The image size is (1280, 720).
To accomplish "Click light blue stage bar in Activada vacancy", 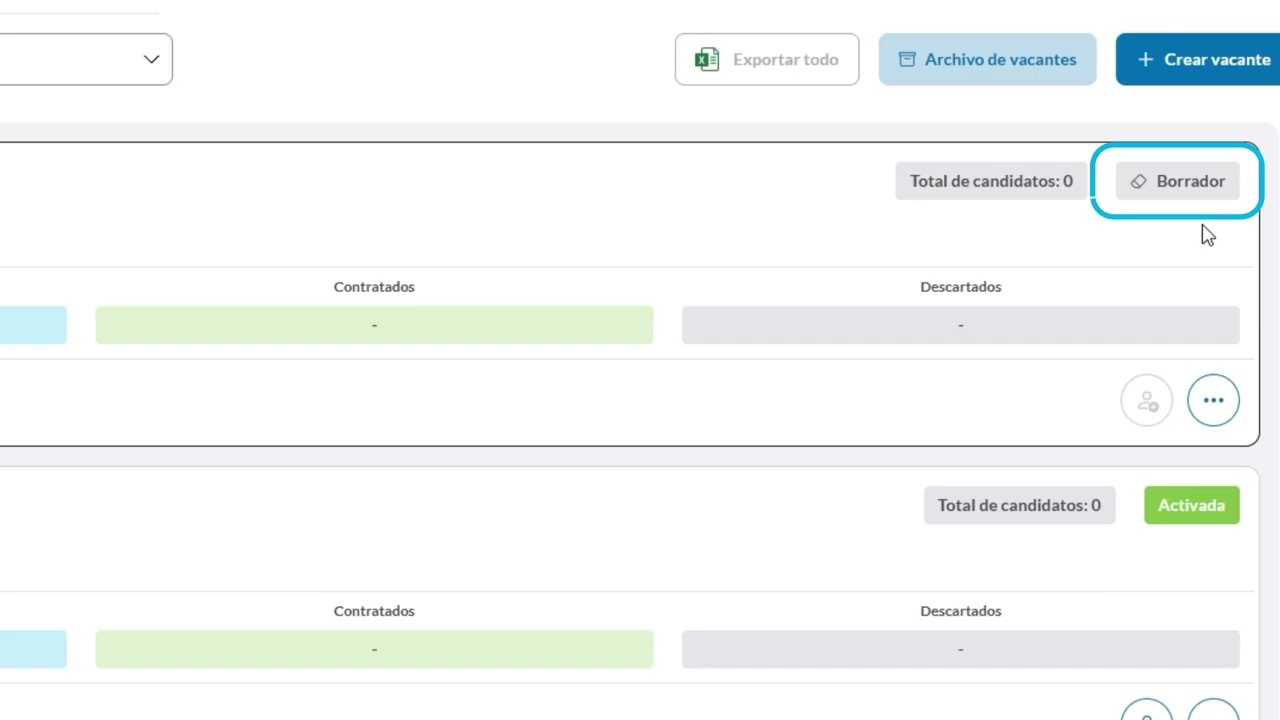I will pyautogui.click(x=32, y=649).
